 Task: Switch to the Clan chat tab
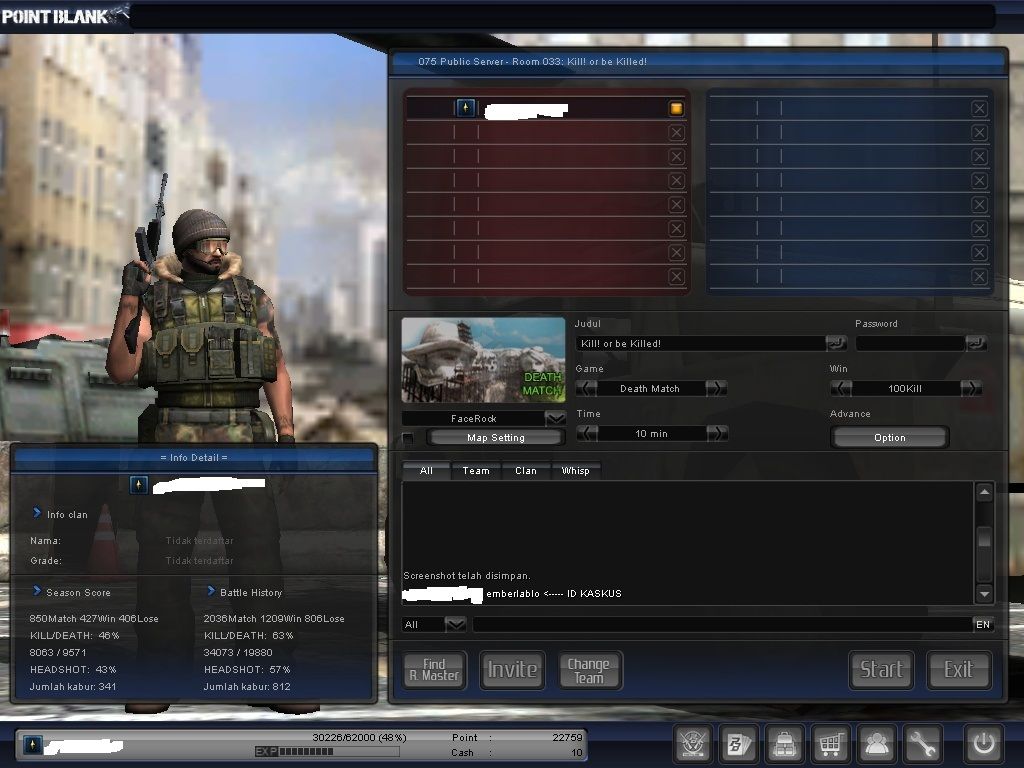pos(526,471)
